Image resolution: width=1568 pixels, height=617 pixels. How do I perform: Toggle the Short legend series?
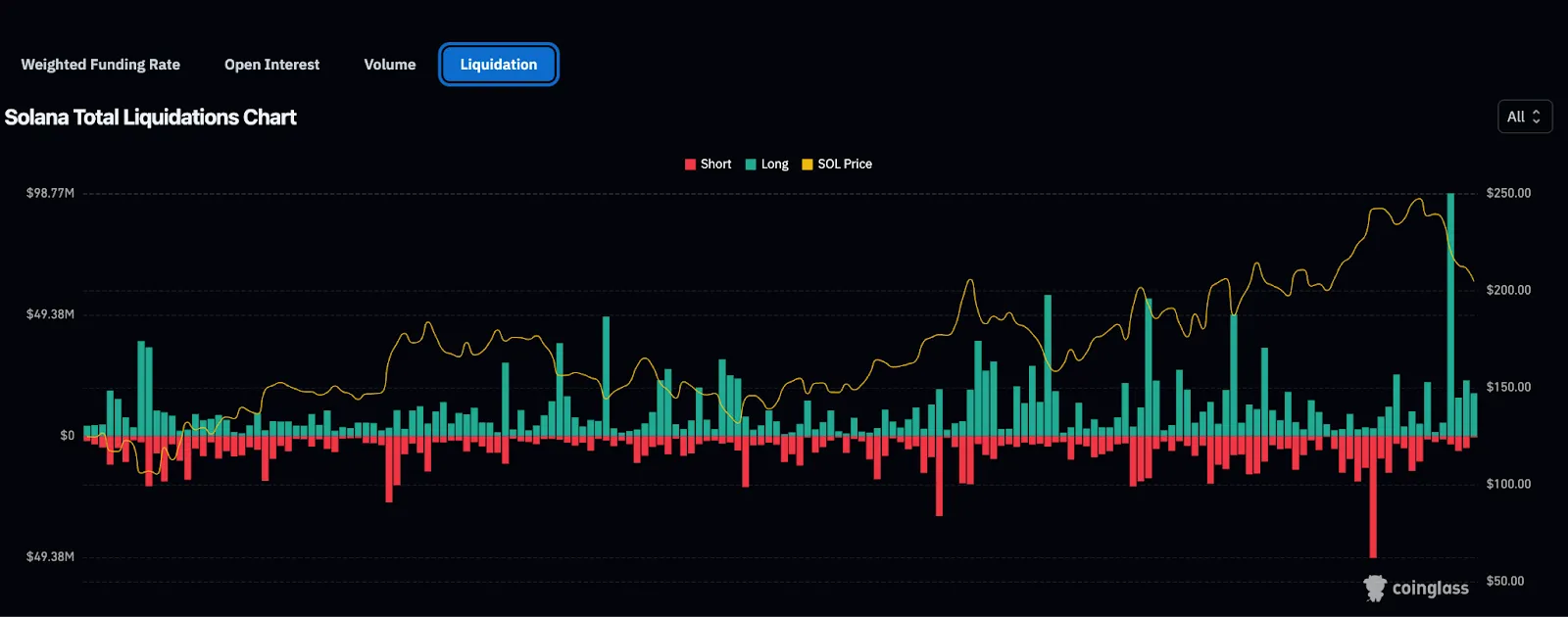tap(708, 165)
